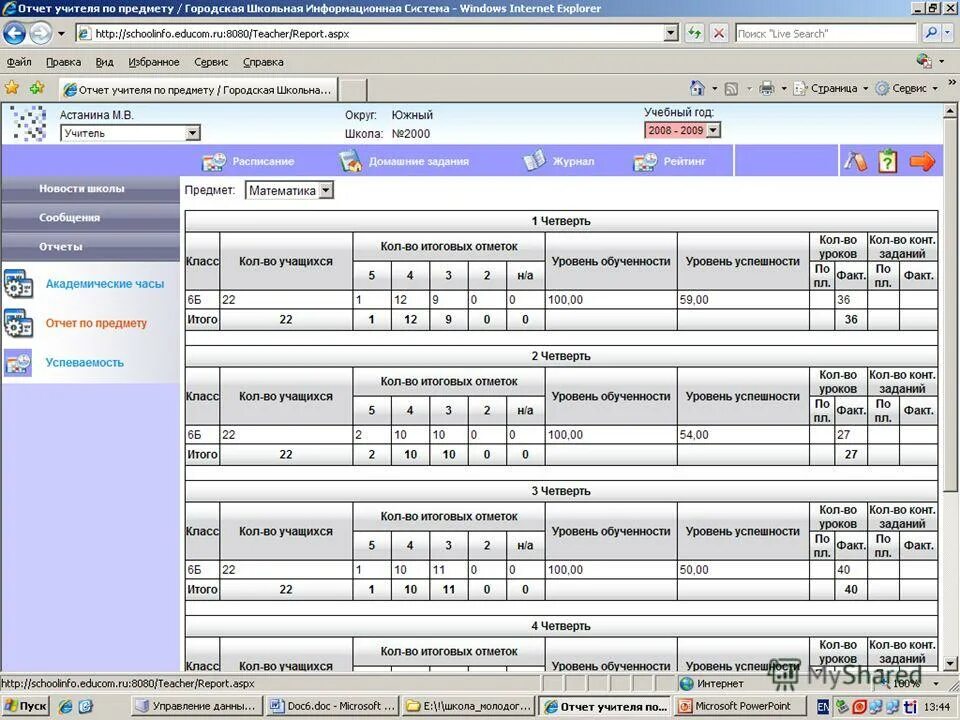Click the Пуск start button
The width and height of the screenshot is (960, 720).
pyautogui.click(x=25, y=706)
